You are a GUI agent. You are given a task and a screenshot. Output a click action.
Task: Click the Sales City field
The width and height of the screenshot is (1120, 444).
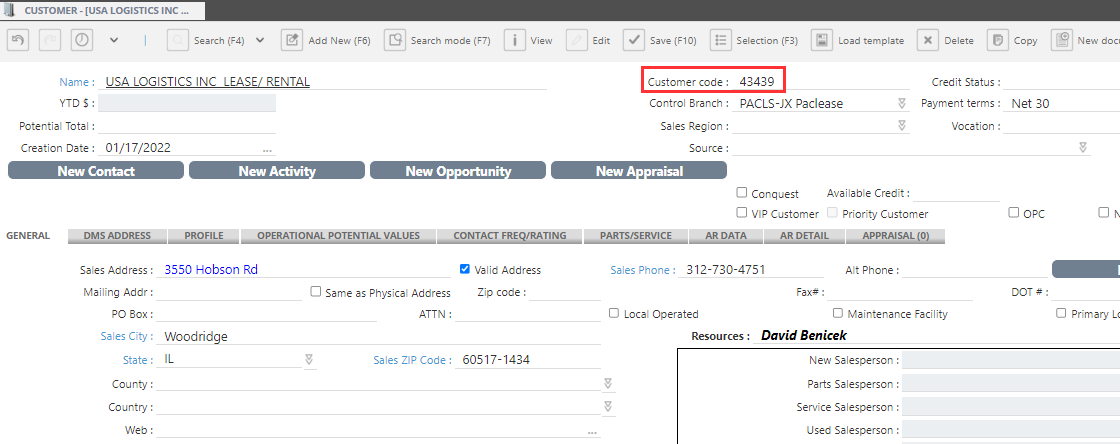[x=379, y=336]
